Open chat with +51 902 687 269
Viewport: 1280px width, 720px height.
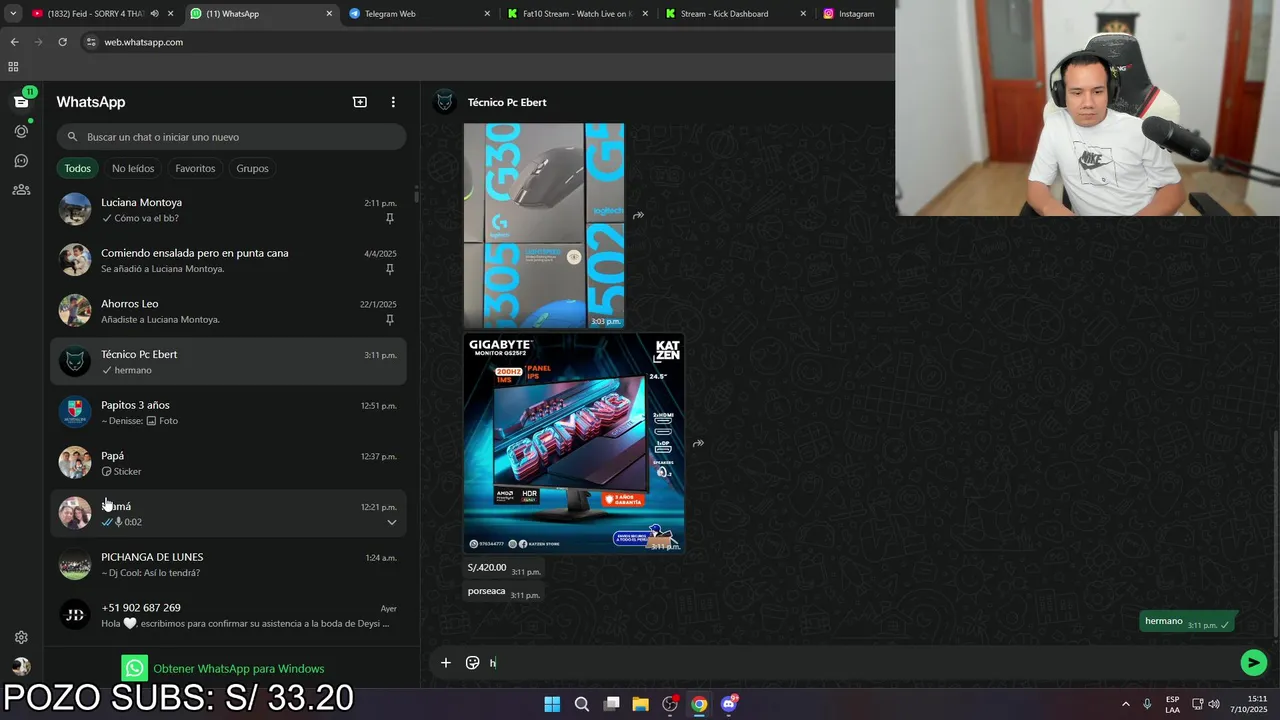coord(228,615)
